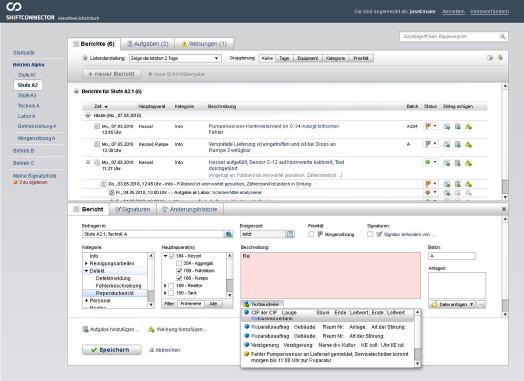
Task: Click the green icon at the report list toolbar's far right
Action: [500, 57]
